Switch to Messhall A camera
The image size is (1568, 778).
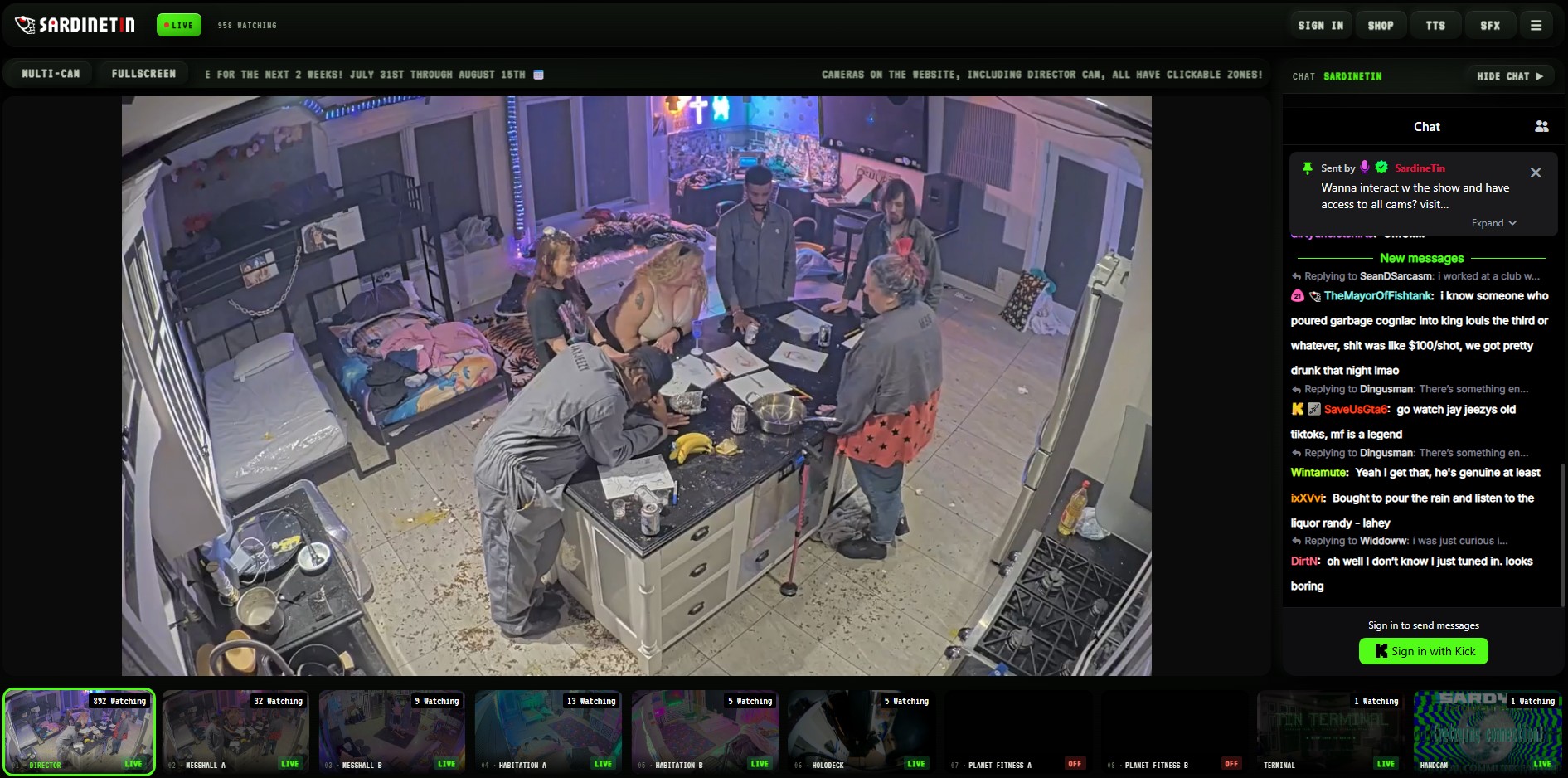(x=236, y=732)
